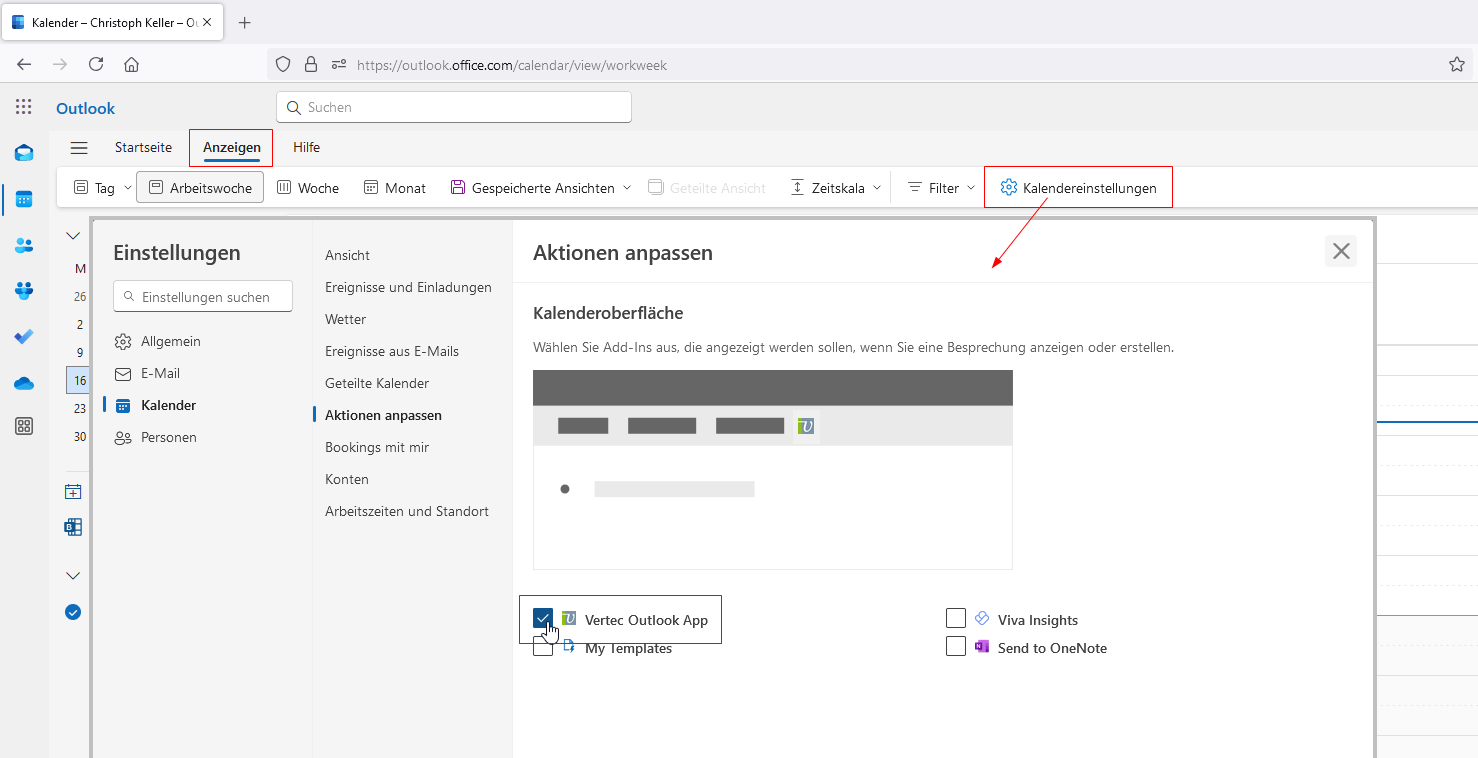Switch to the Monat view
Image resolution: width=1478 pixels, height=758 pixels.
click(x=395, y=188)
